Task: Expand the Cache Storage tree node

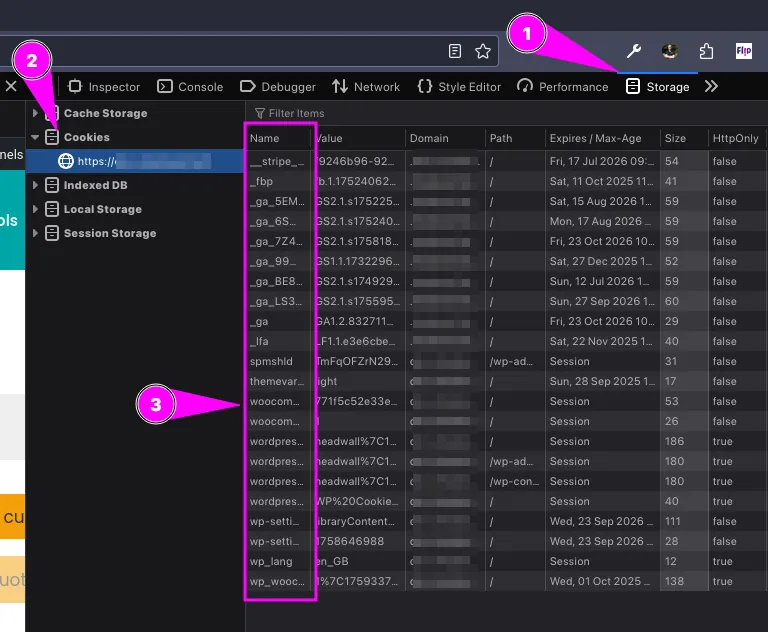Action: pyautogui.click(x=36, y=113)
